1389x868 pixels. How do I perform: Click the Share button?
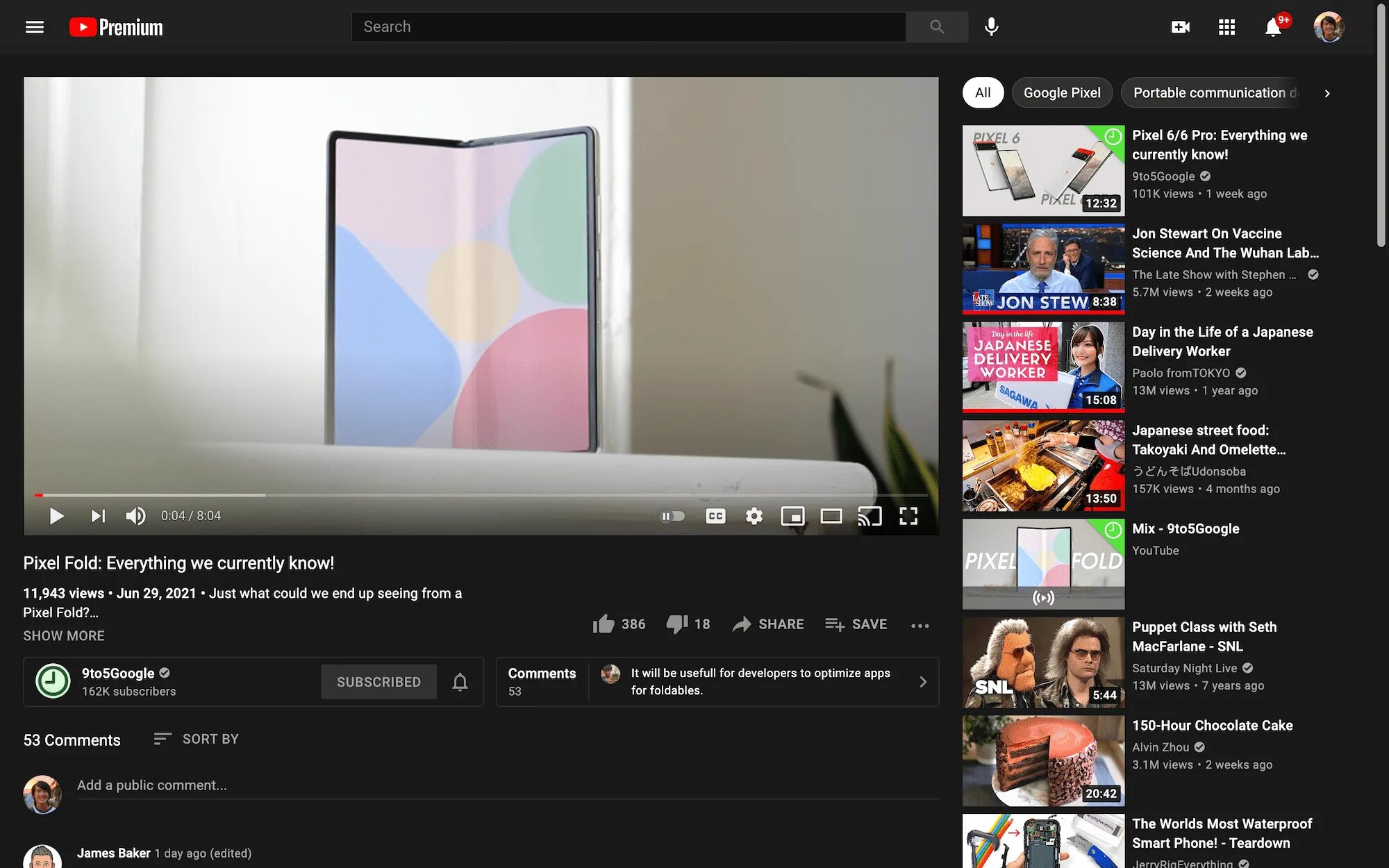pos(768,624)
